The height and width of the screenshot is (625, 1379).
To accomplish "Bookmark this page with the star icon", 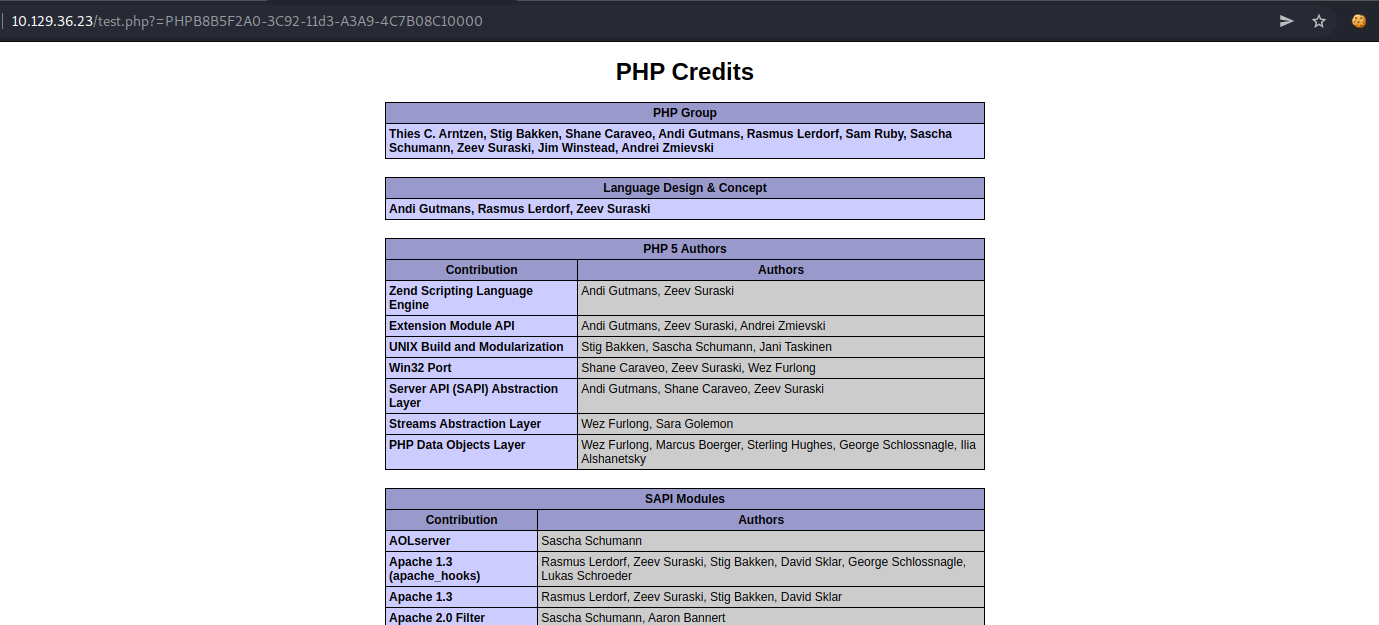I will 1319,21.
